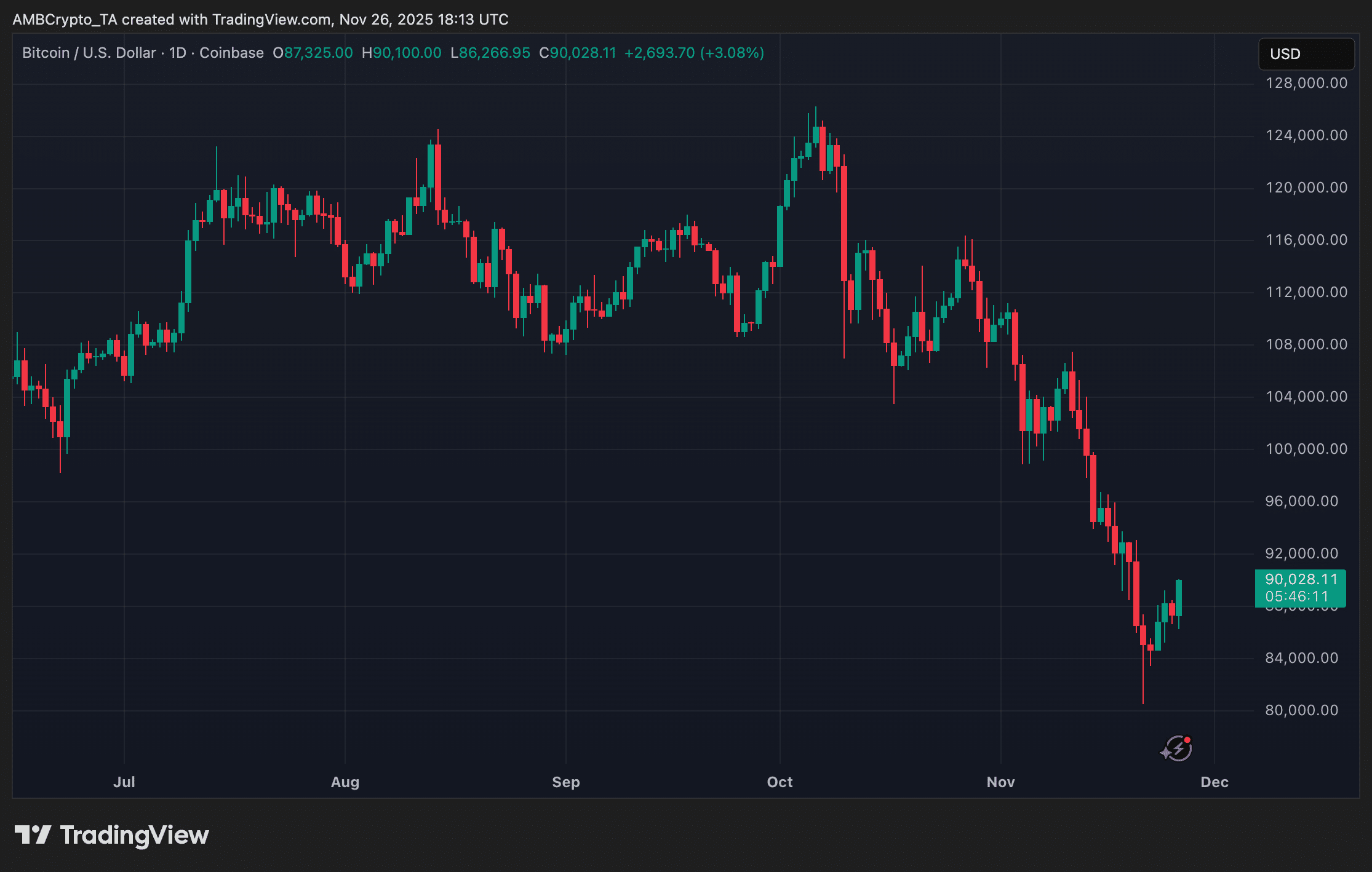Click the 1D interval label in the header
This screenshot has height=872, width=1372.
click(177, 53)
